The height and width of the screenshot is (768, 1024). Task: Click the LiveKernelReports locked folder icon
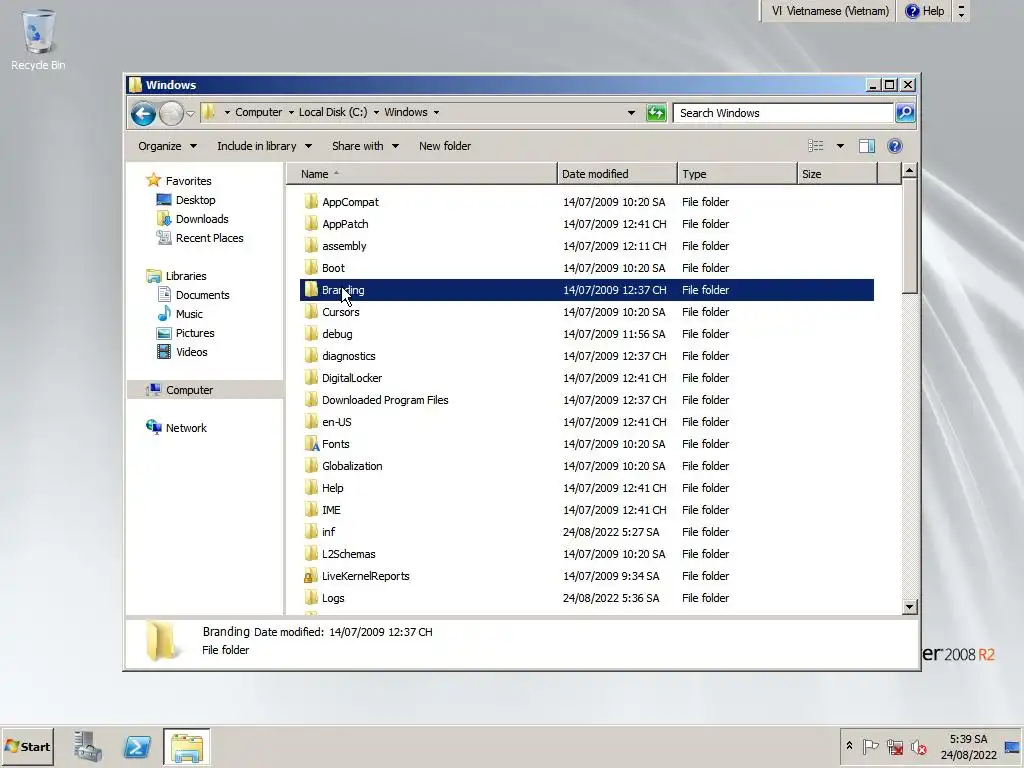[312, 576]
